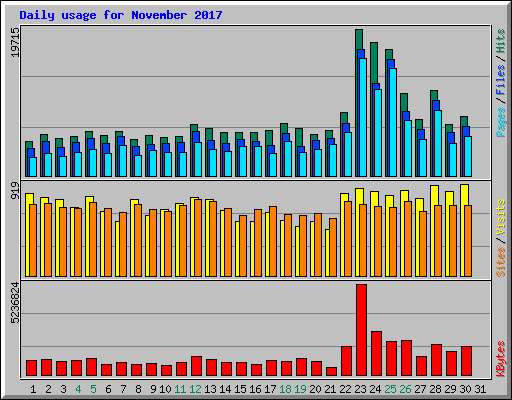
Task: Click day label 30 on the x-axis
Action: [x=465, y=389]
